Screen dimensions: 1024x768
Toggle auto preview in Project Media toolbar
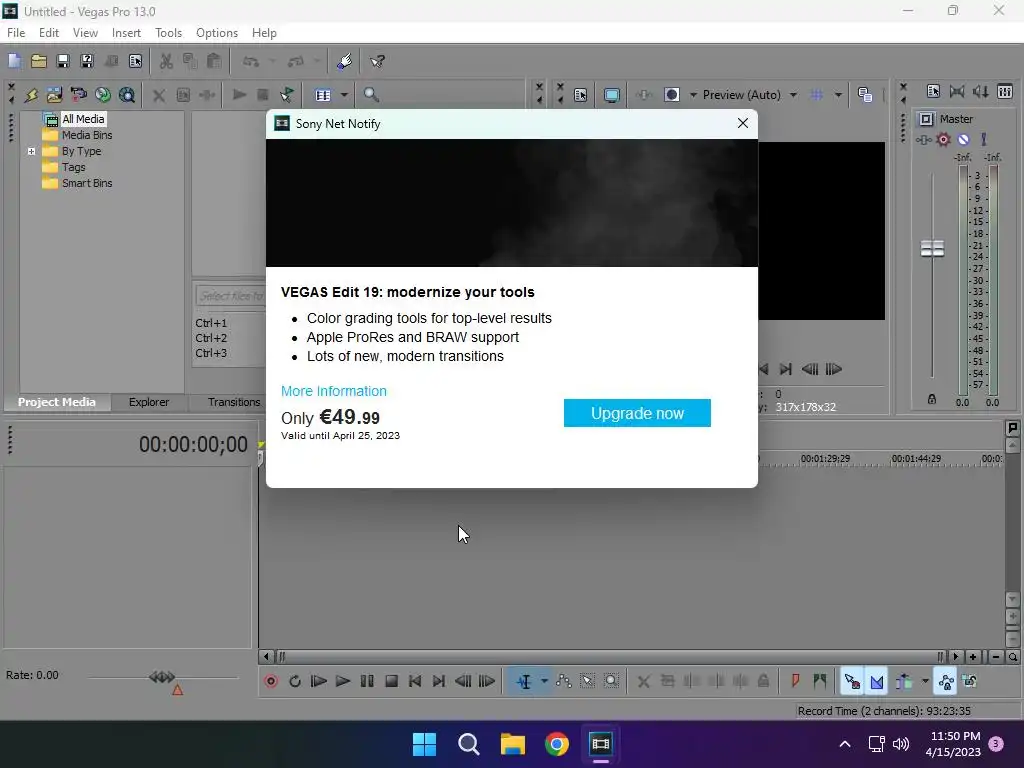point(287,95)
